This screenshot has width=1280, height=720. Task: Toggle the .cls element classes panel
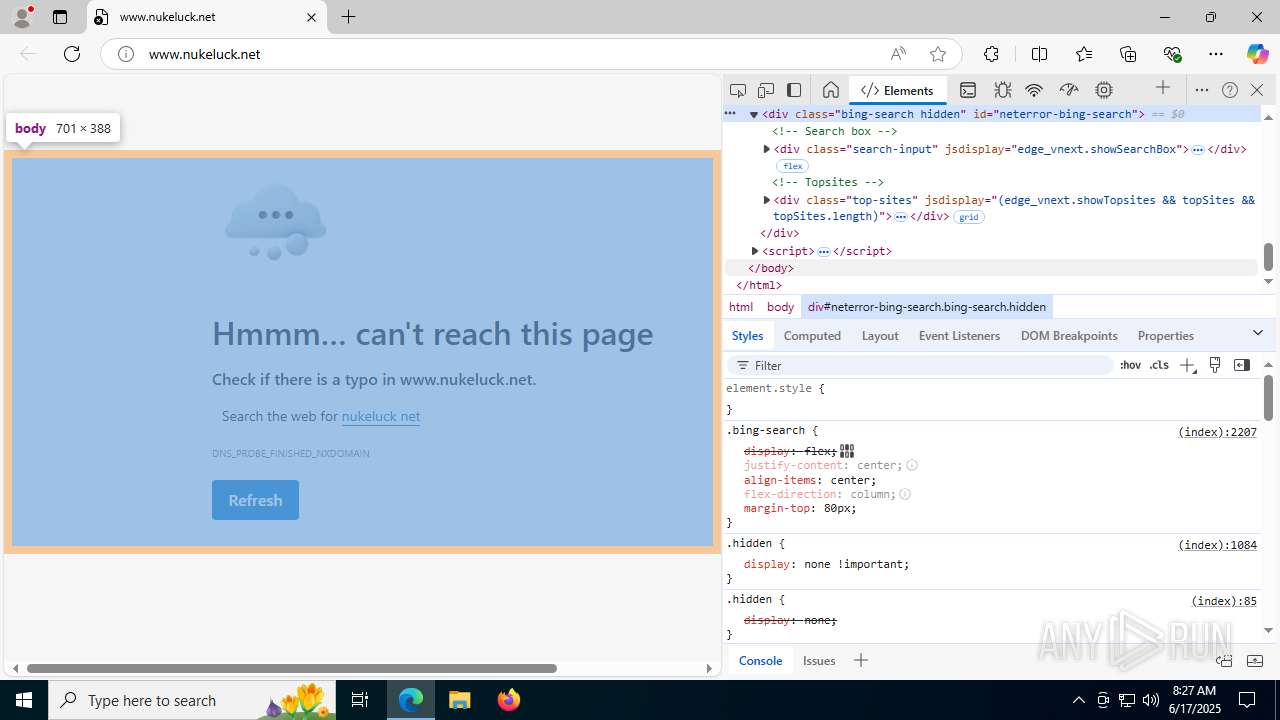[1159, 365]
